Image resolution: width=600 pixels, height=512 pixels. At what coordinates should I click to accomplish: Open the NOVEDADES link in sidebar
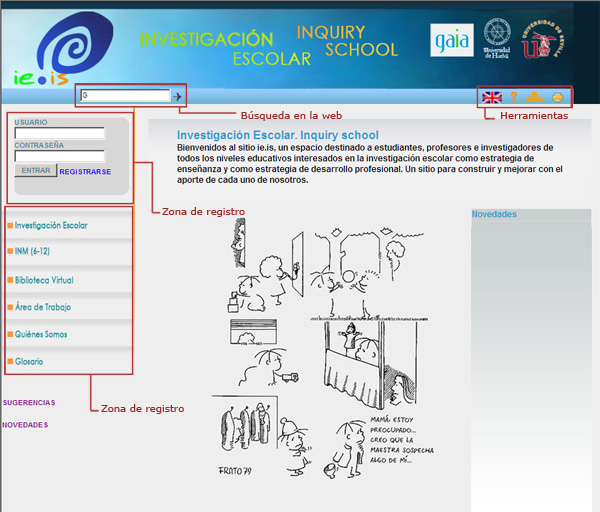[25, 425]
